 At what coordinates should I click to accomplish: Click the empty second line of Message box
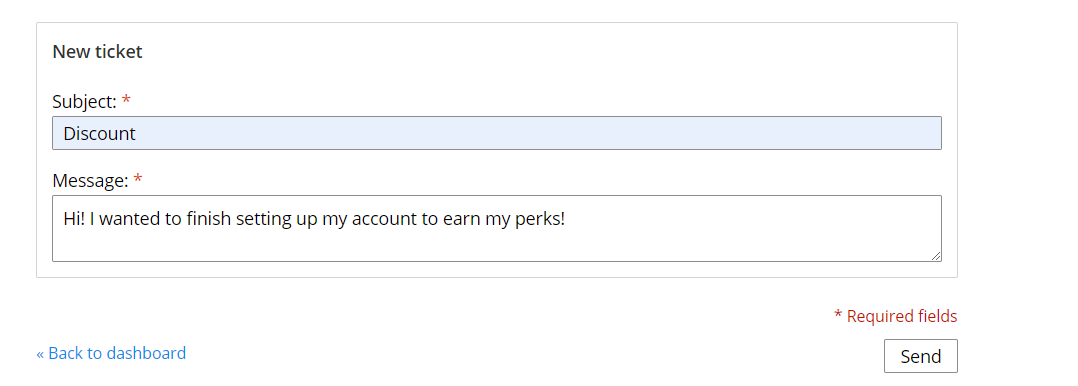click(496, 245)
